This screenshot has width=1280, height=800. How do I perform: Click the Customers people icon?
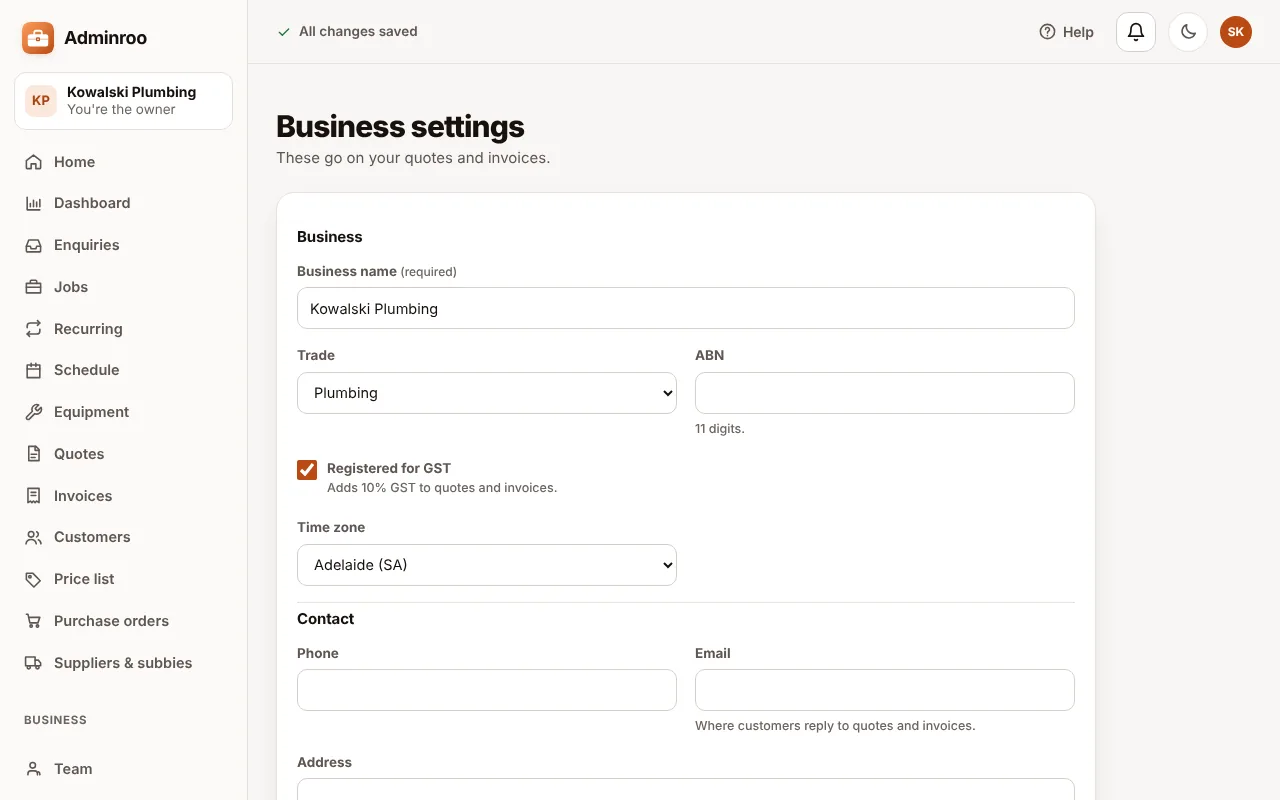click(34, 537)
